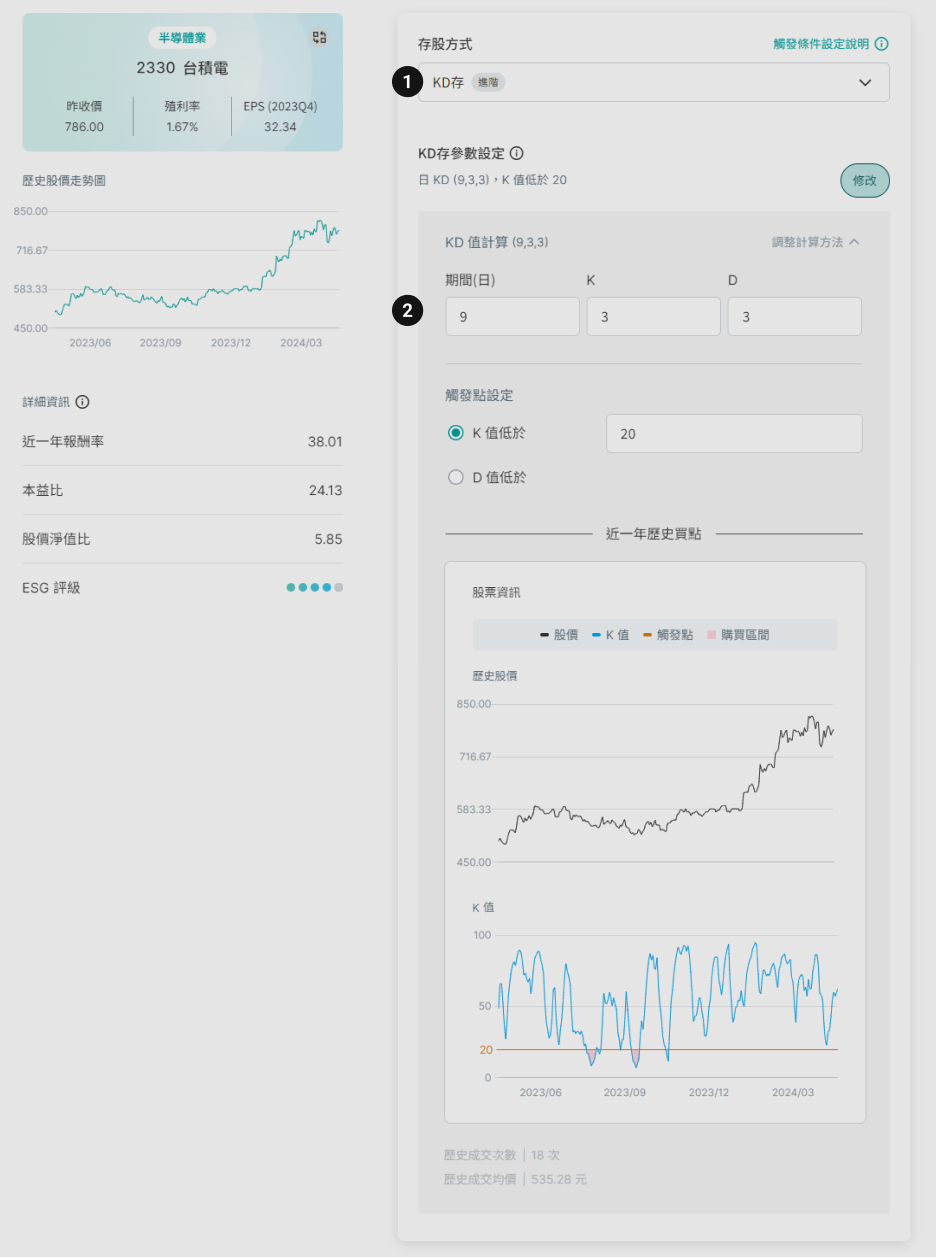Click the 期間(日) input field with 9
The image size is (936, 1258).
pos(512,316)
